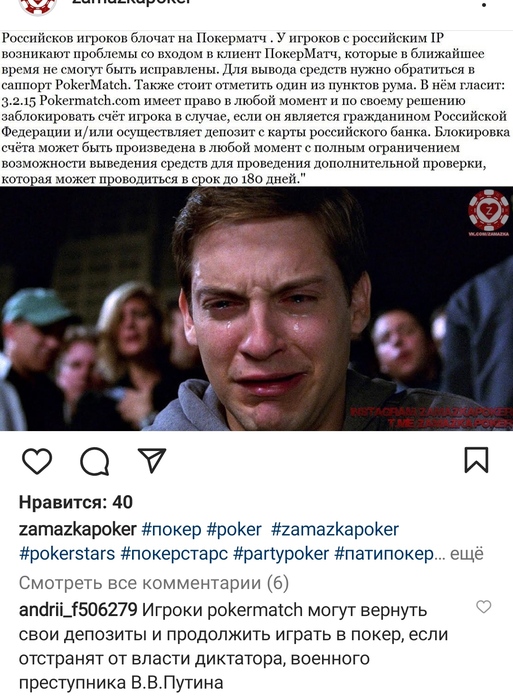Open hashtag #pokerstars

coord(67,554)
